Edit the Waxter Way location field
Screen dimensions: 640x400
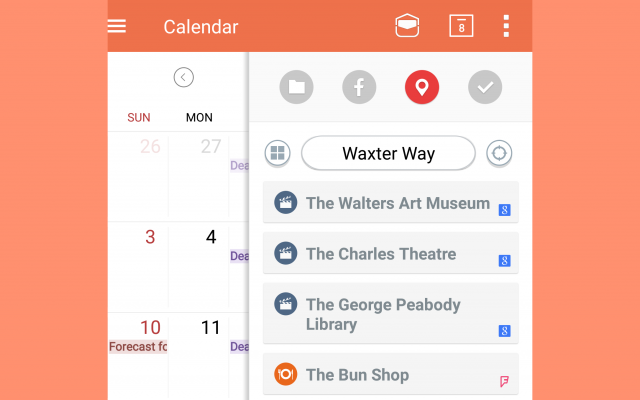click(388, 153)
